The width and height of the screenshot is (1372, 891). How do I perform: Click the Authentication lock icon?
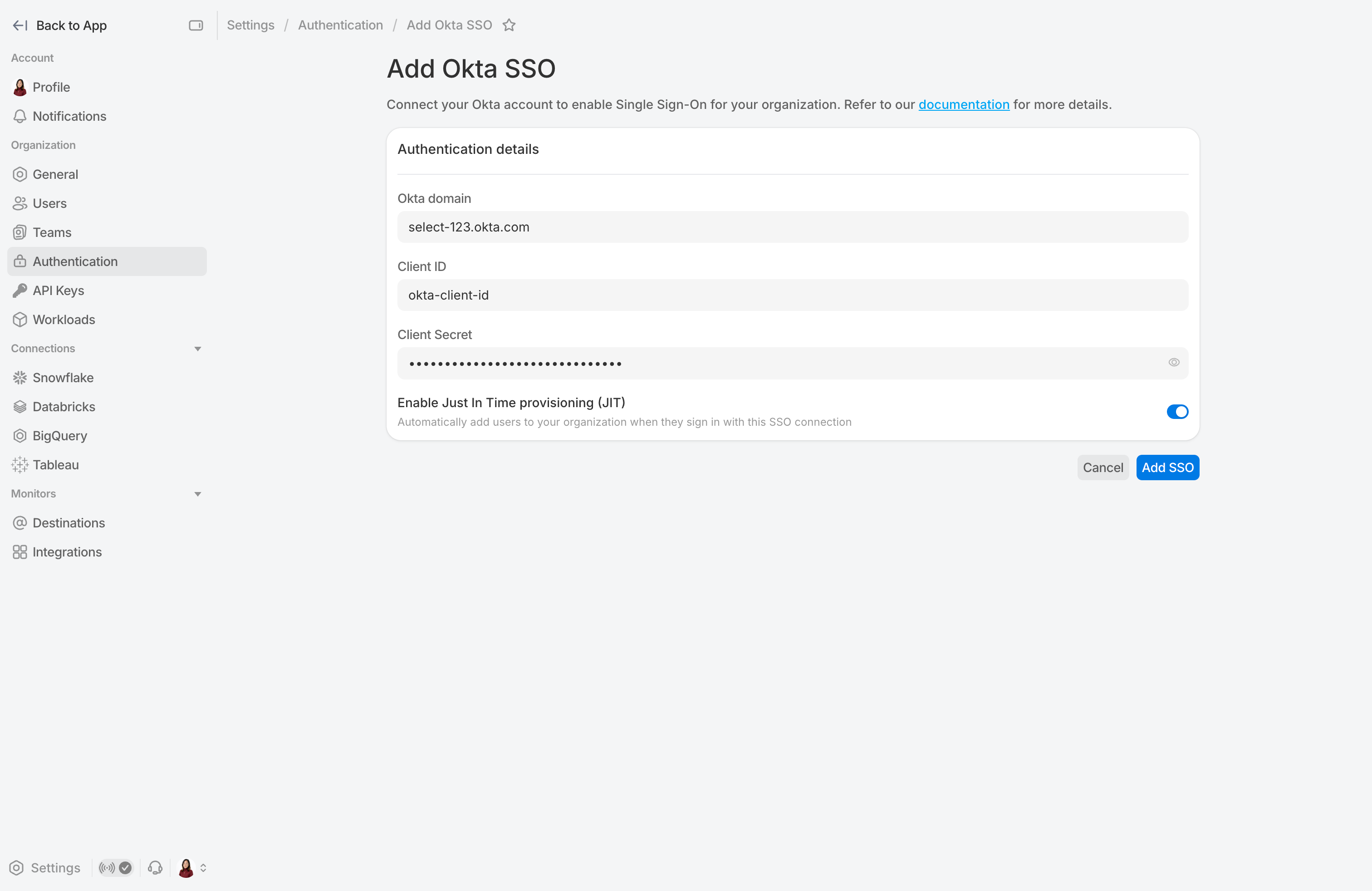(20, 261)
